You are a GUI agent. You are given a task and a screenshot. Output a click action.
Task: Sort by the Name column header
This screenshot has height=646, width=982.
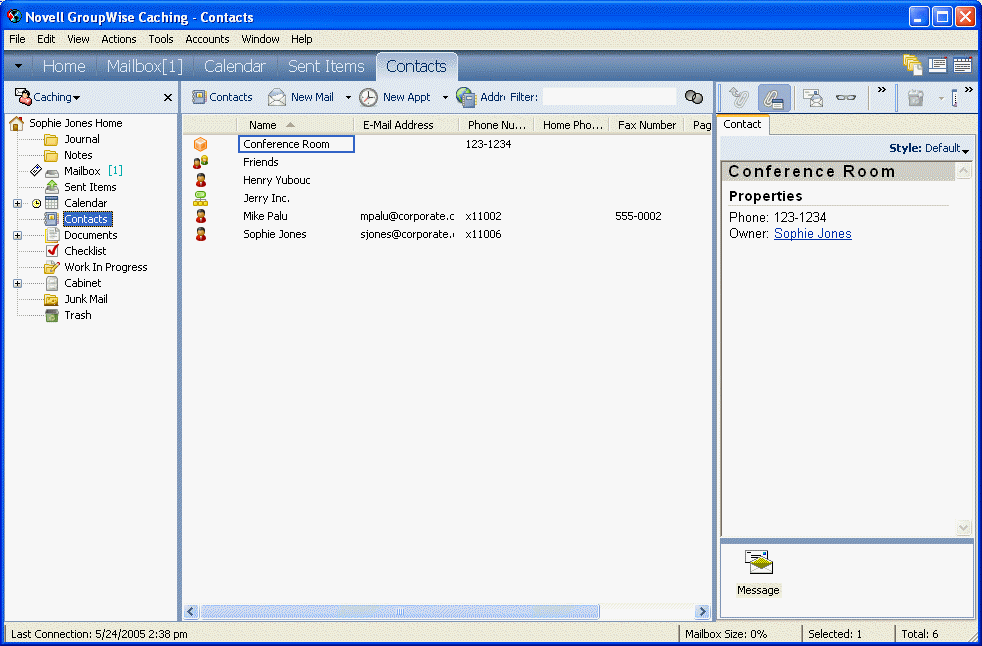click(295, 125)
